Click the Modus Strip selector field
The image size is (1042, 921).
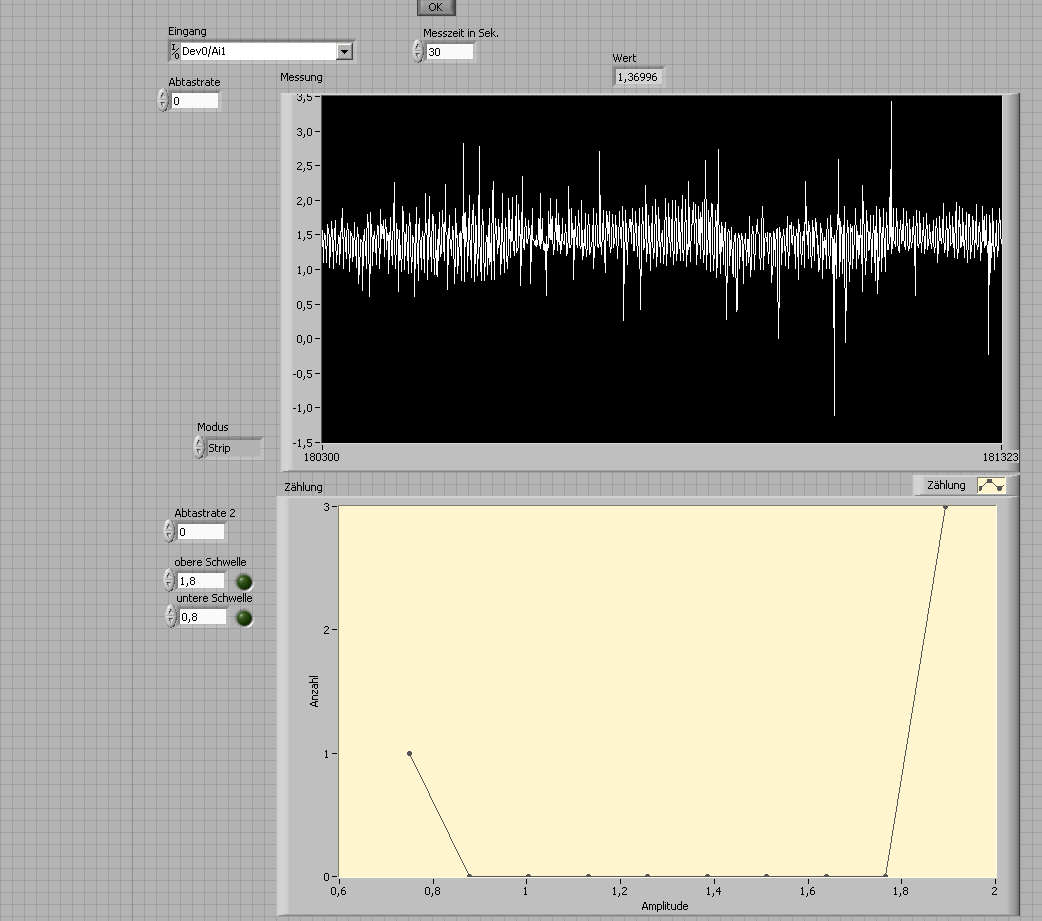coord(235,448)
